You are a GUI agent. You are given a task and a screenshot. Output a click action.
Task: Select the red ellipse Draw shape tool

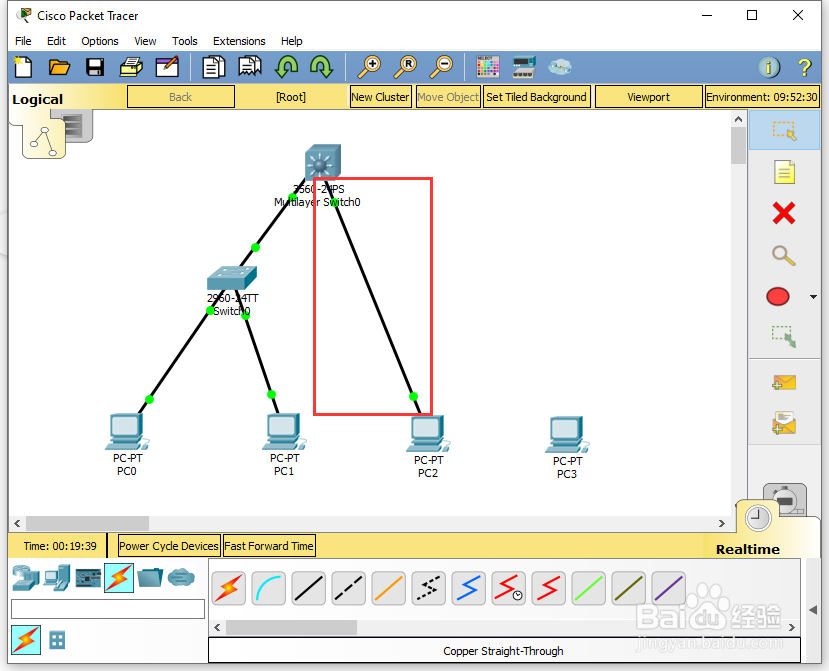coord(778,297)
